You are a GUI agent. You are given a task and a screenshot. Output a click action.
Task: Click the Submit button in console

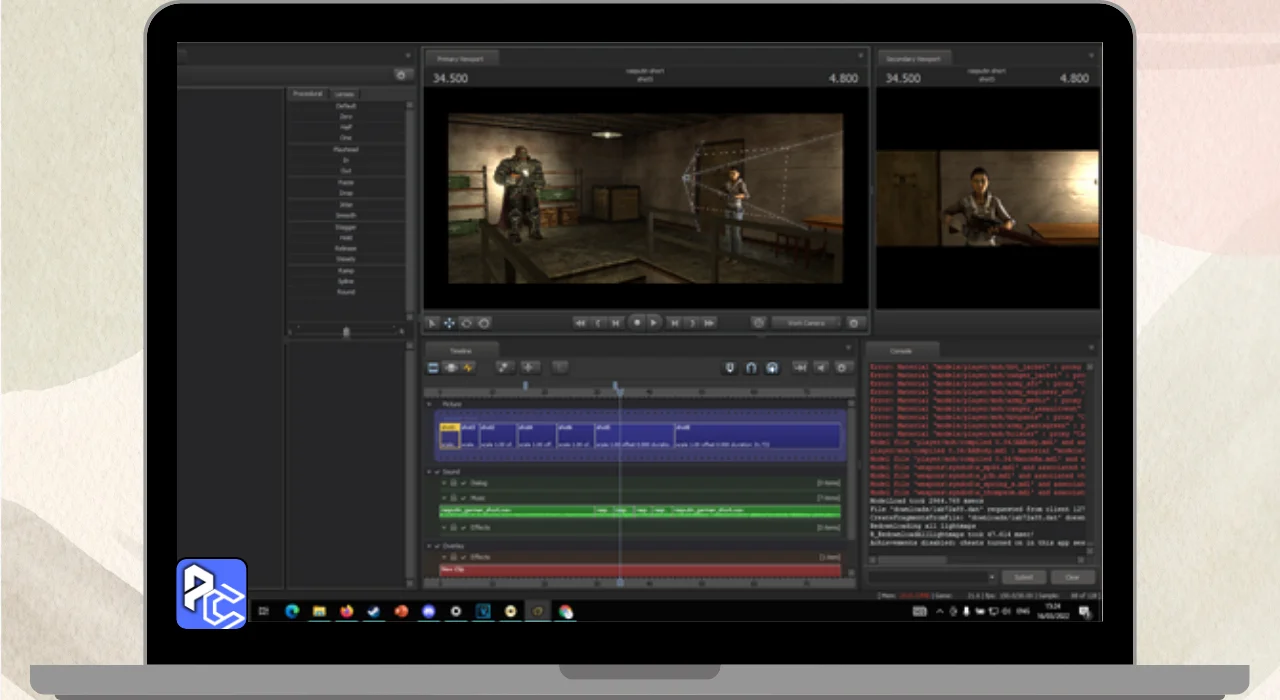(x=1024, y=577)
